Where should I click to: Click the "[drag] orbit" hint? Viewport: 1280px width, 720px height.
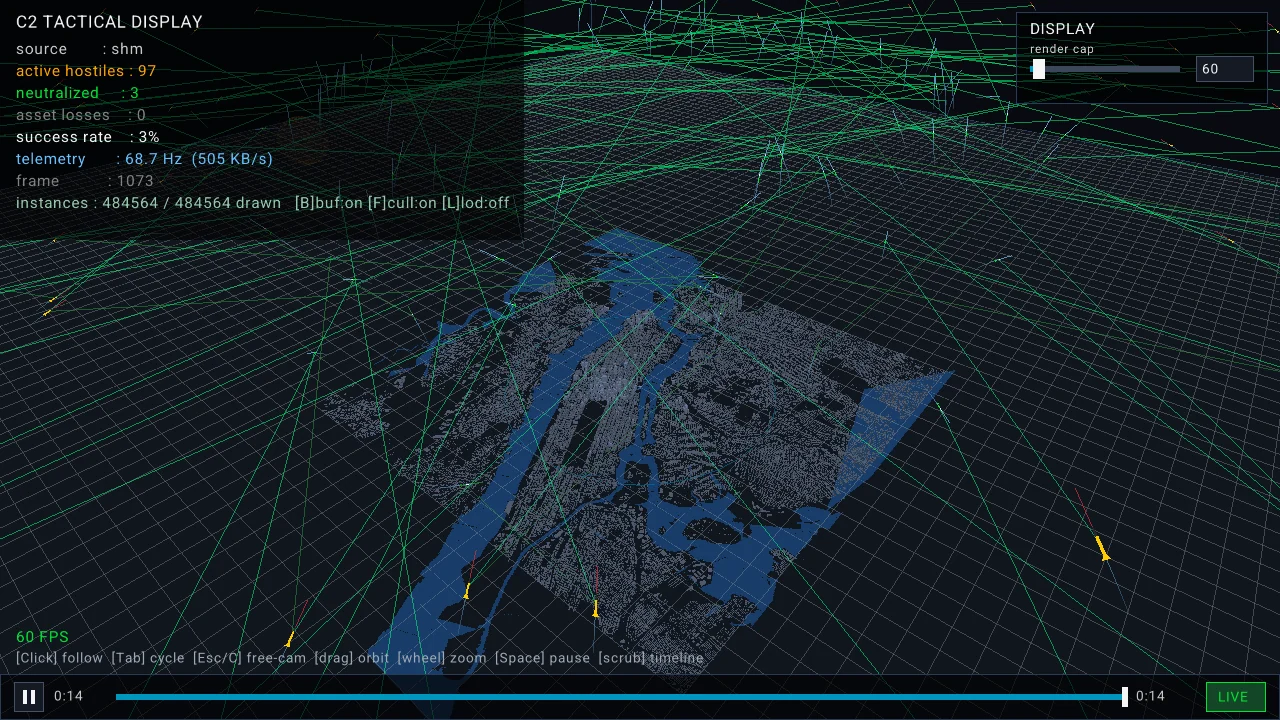point(352,658)
